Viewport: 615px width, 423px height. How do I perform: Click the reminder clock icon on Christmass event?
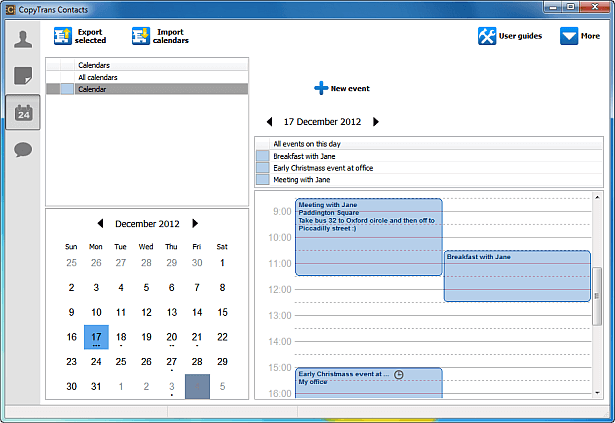coord(398,375)
